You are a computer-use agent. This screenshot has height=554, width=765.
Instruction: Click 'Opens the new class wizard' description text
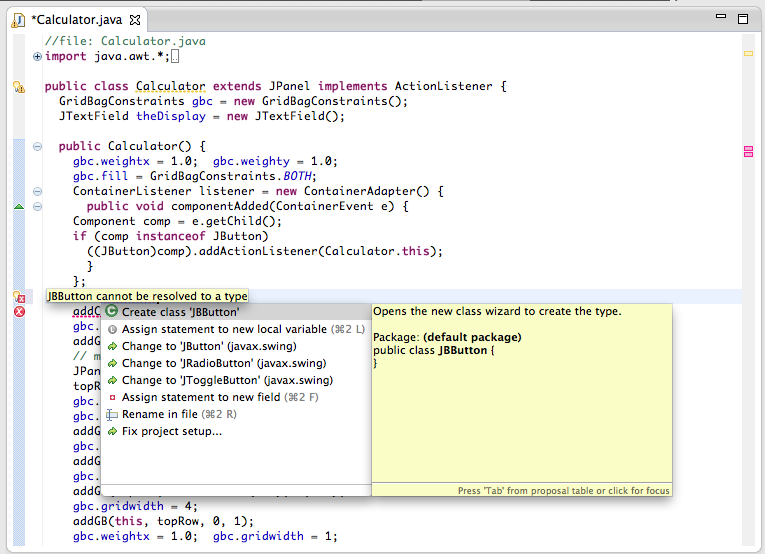(x=497, y=311)
